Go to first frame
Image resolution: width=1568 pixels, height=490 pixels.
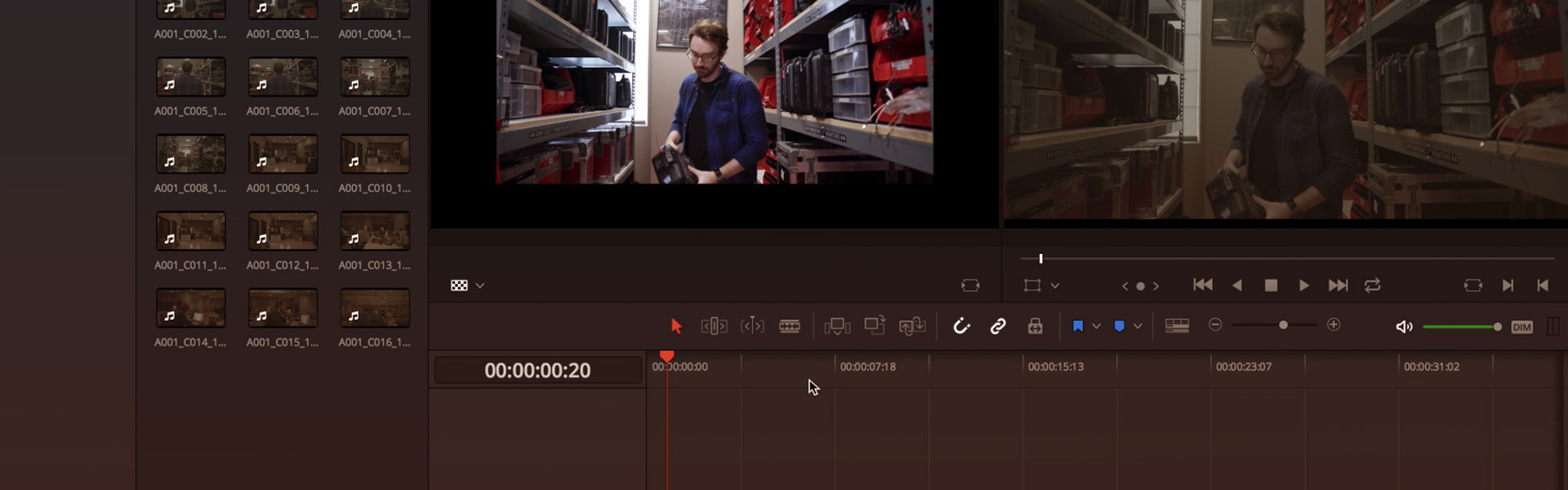1202,285
